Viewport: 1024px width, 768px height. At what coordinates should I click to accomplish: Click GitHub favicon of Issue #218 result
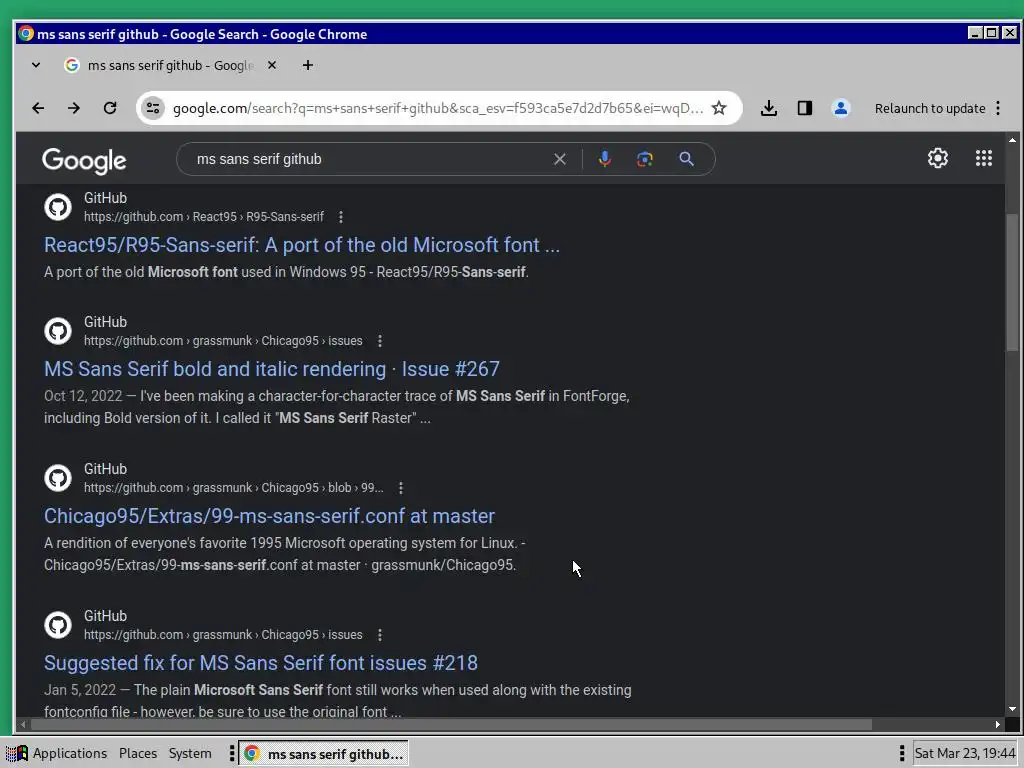tap(58, 625)
